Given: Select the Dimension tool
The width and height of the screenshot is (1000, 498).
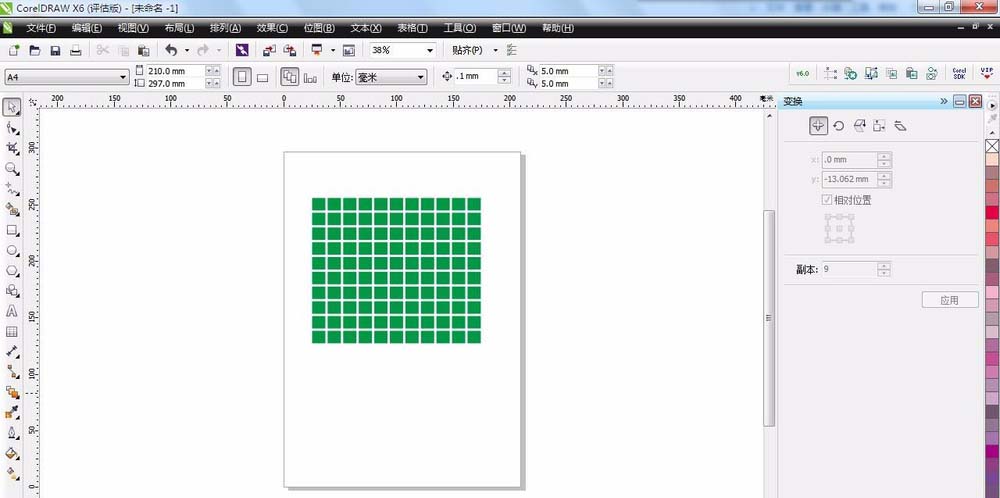Looking at the screenshot, I should tap(11, 351).
